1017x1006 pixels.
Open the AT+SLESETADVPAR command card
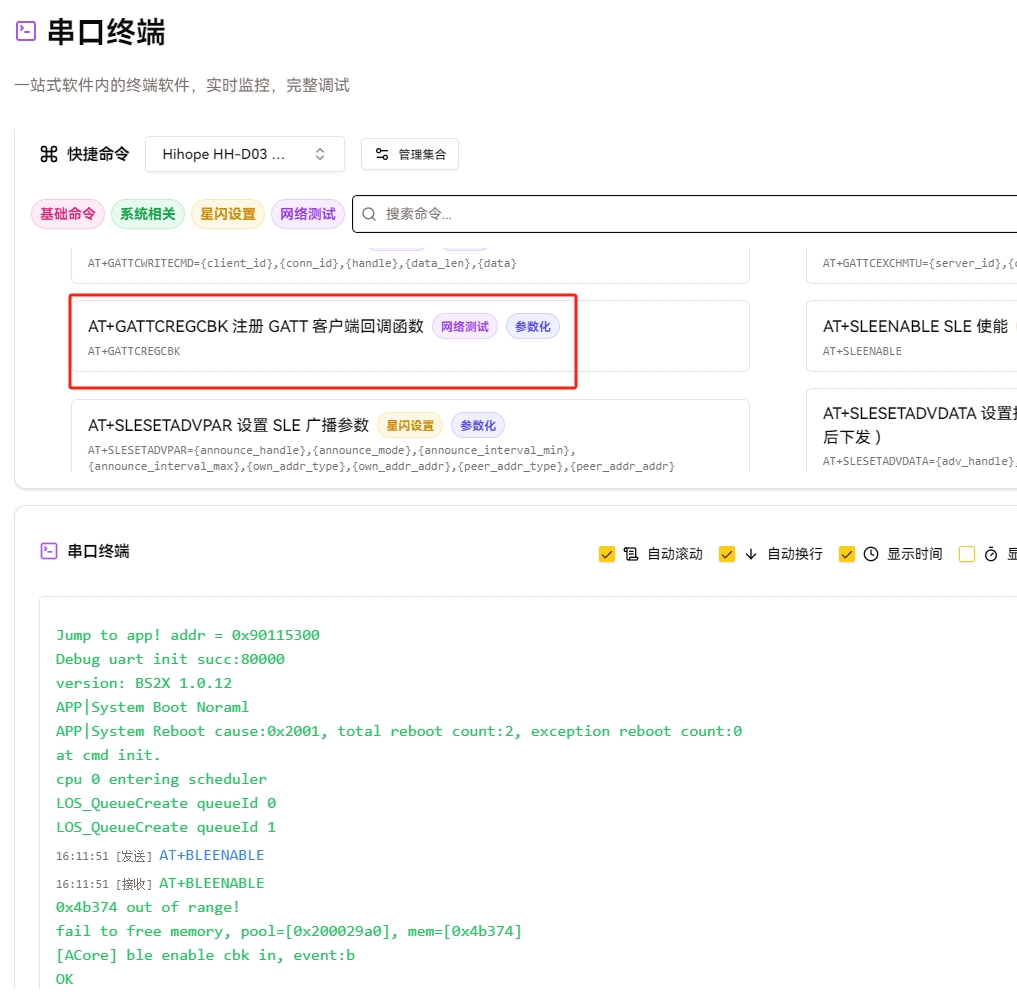click(x=410, y=436)
